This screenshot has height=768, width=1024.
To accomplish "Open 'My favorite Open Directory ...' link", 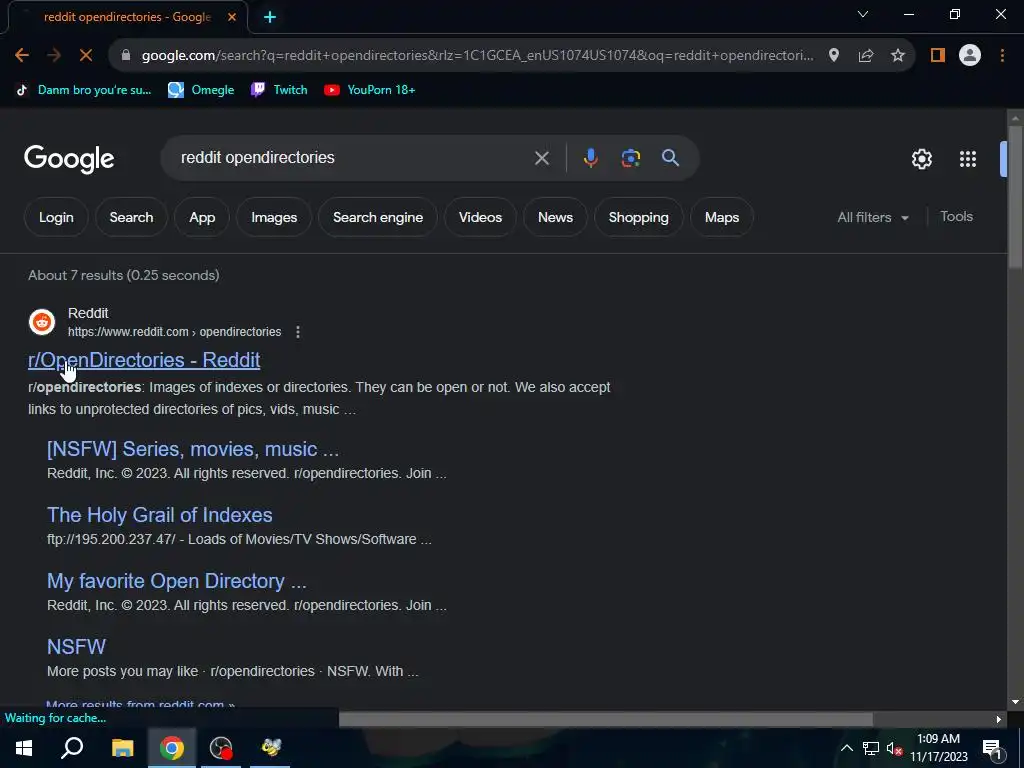I will (176, 581).
